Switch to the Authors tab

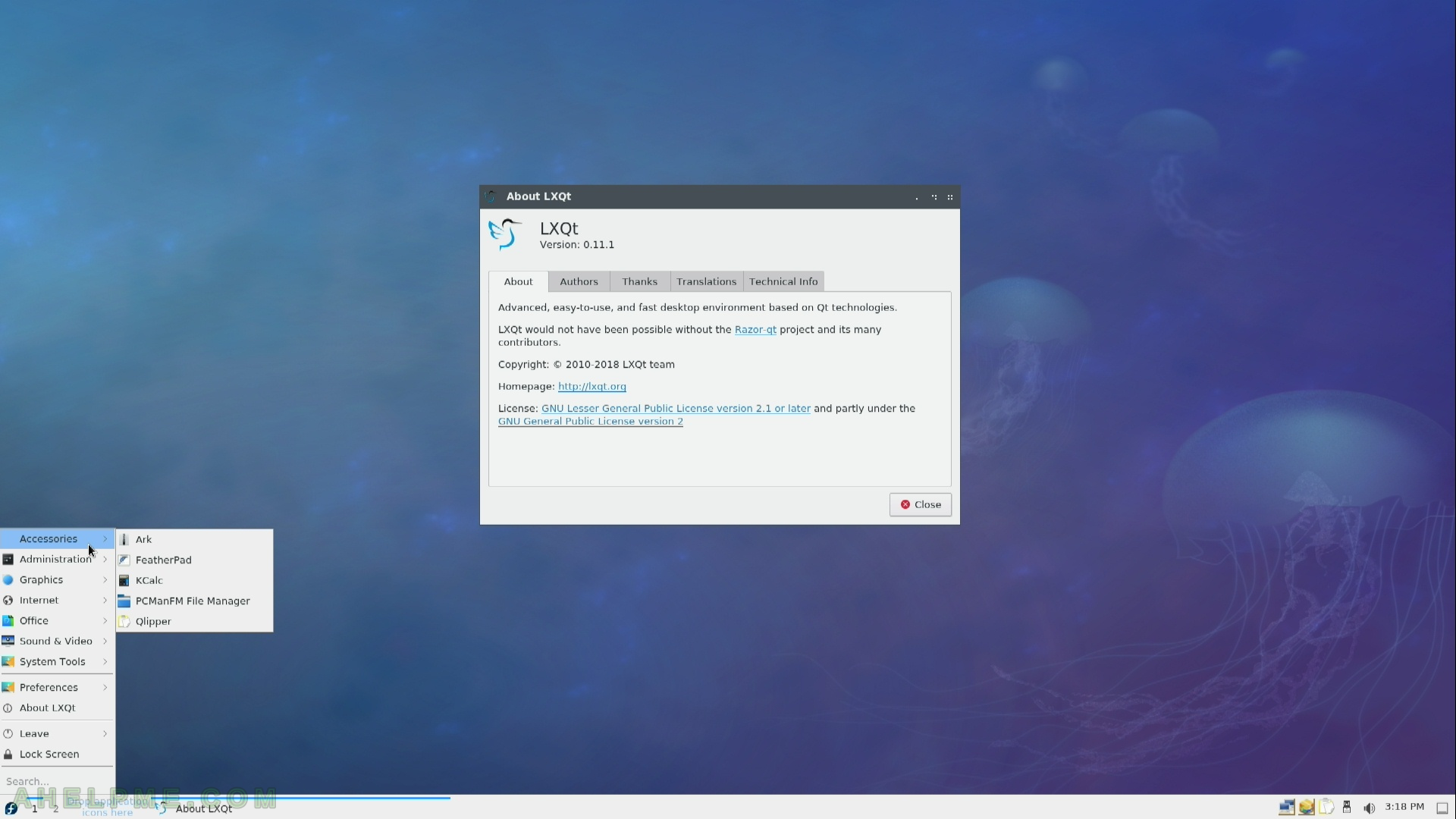(x=579, y=281)
